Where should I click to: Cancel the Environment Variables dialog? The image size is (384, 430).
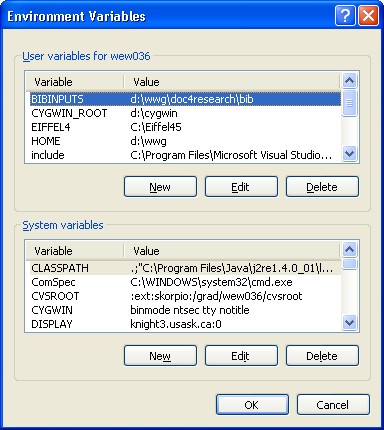point(333,405)
